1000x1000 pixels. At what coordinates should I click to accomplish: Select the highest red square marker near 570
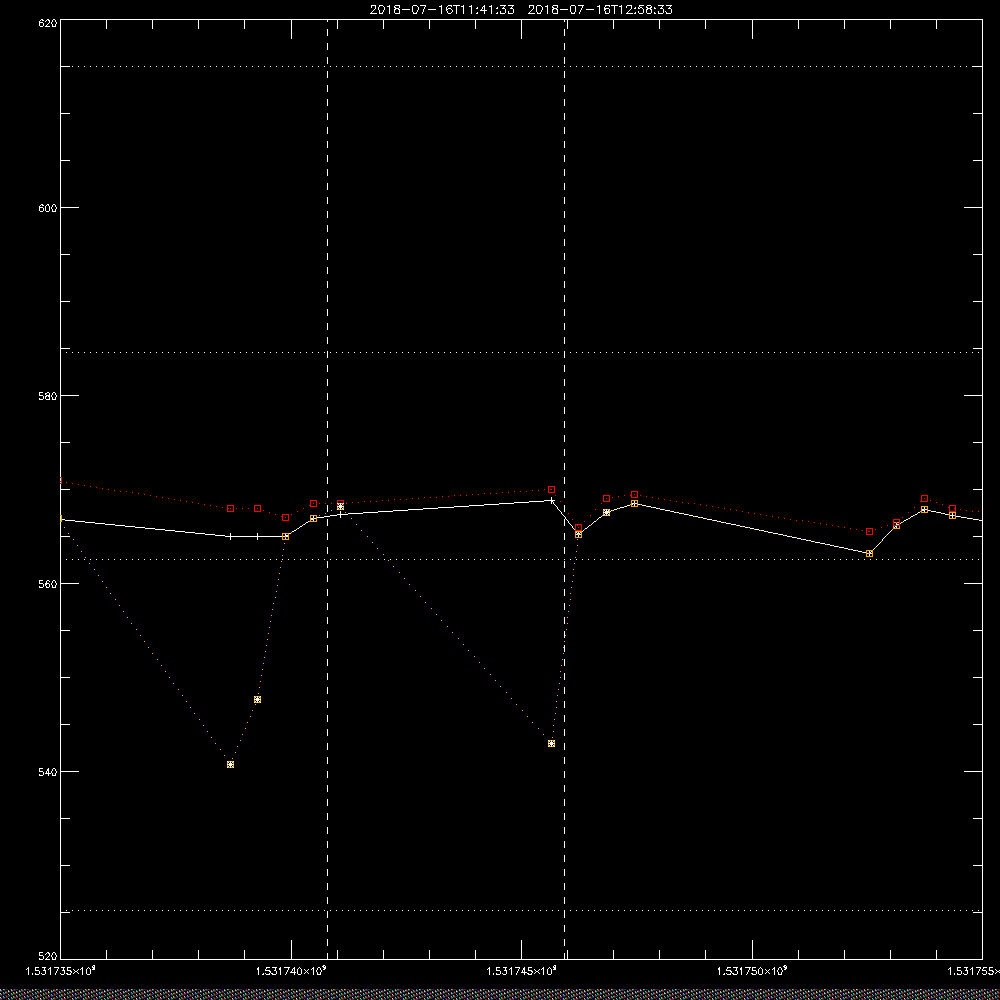coord(552,490)
